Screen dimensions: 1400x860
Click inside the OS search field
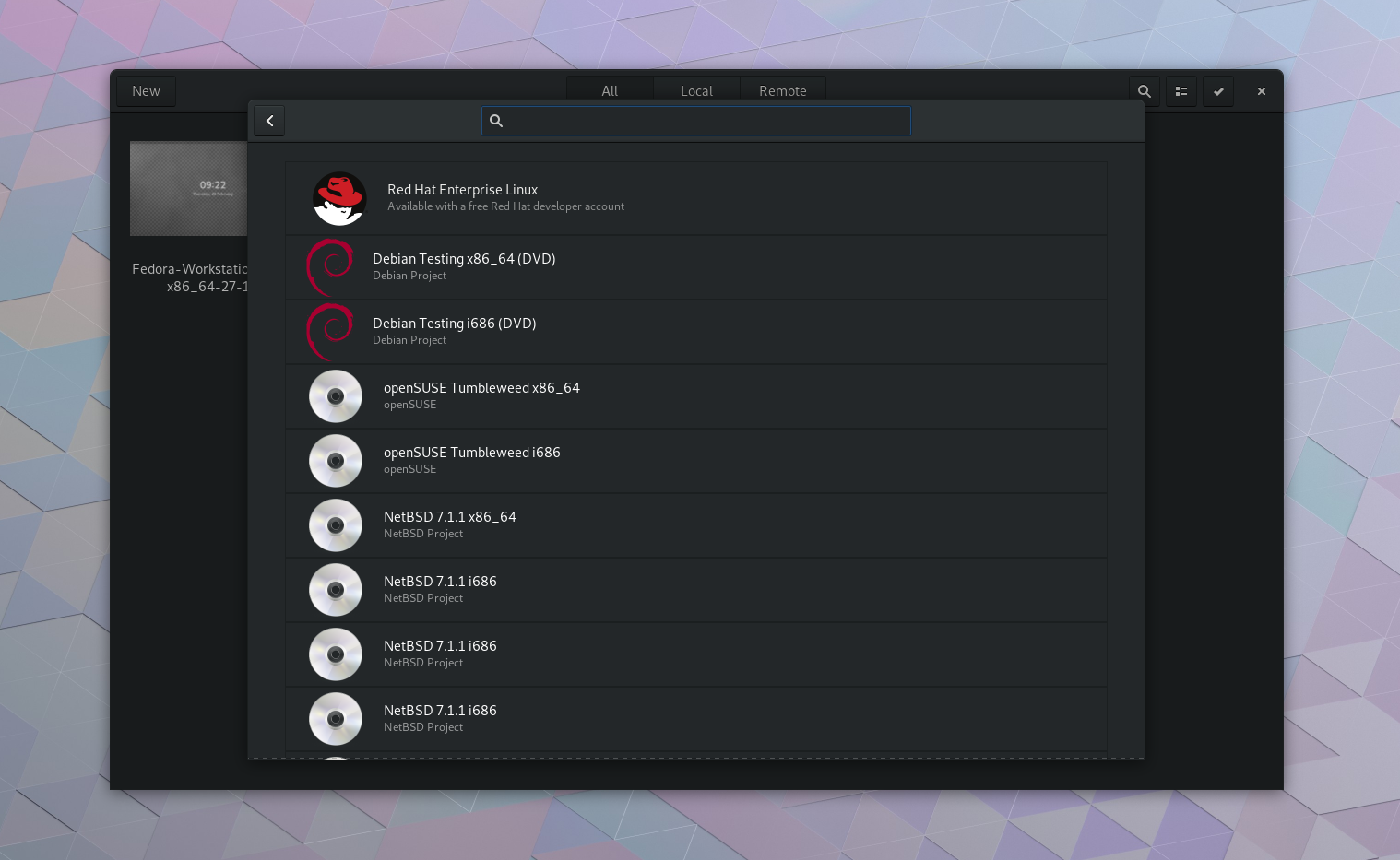click(695, 120)
